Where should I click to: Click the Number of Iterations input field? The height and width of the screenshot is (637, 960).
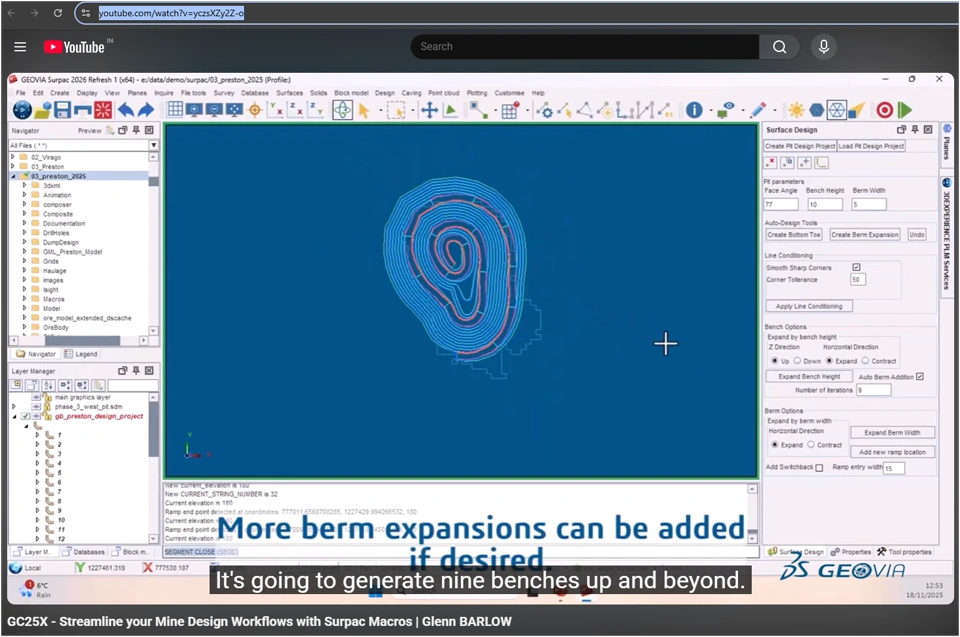point(873,390)
